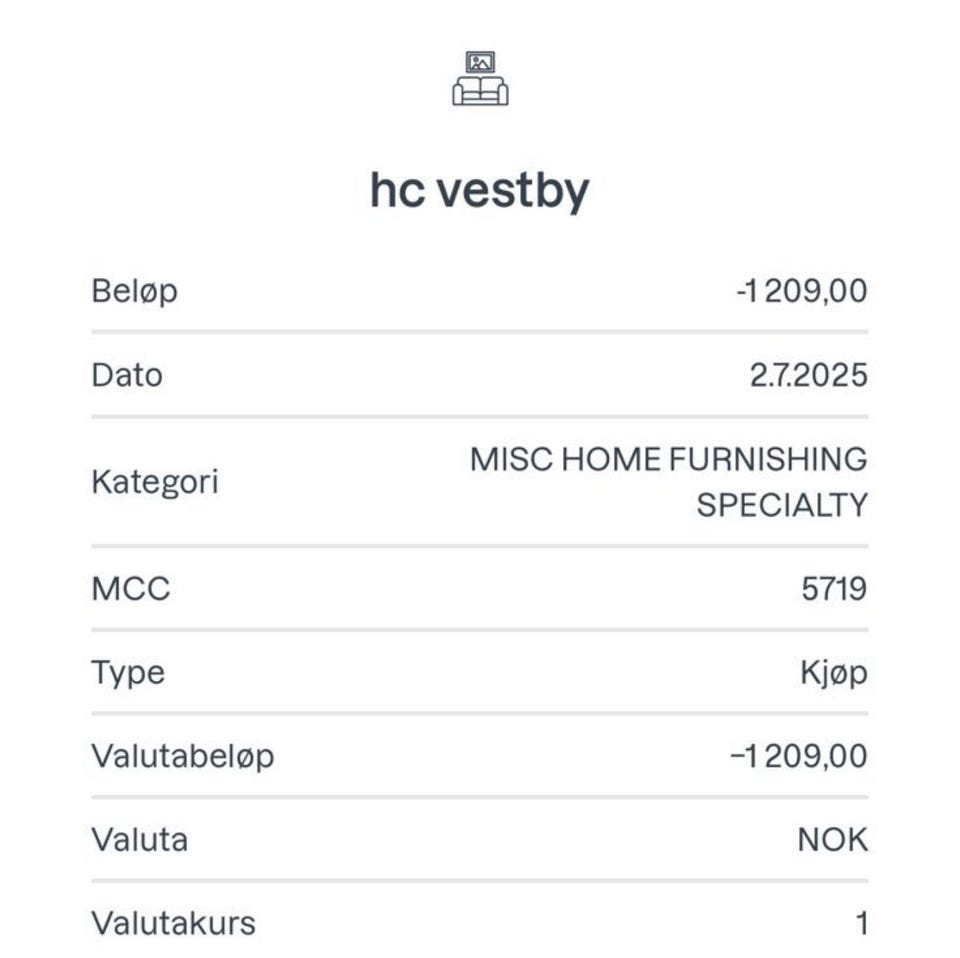Select the Valutabeløp label

182,756
